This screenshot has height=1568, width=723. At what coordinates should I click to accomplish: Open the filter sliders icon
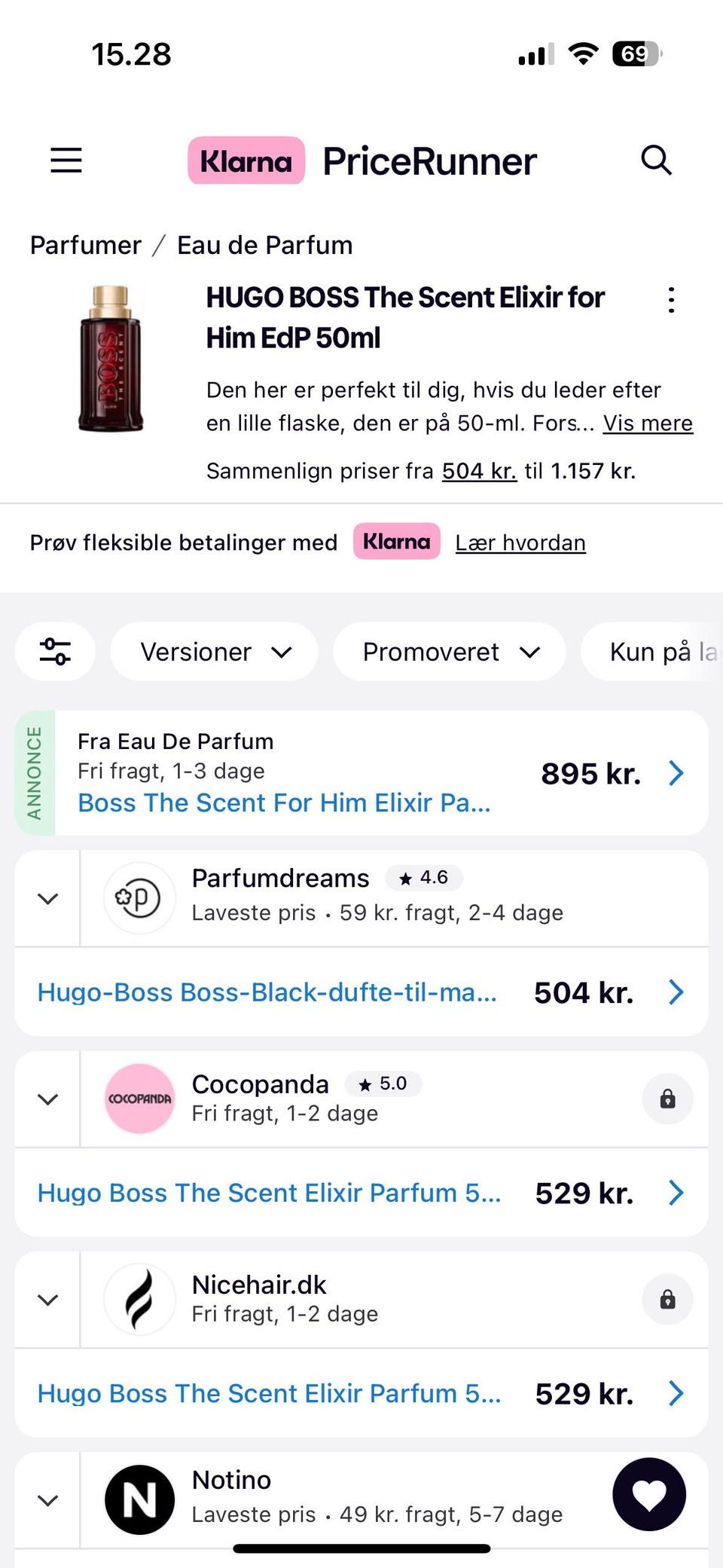(x=56, y=652)
